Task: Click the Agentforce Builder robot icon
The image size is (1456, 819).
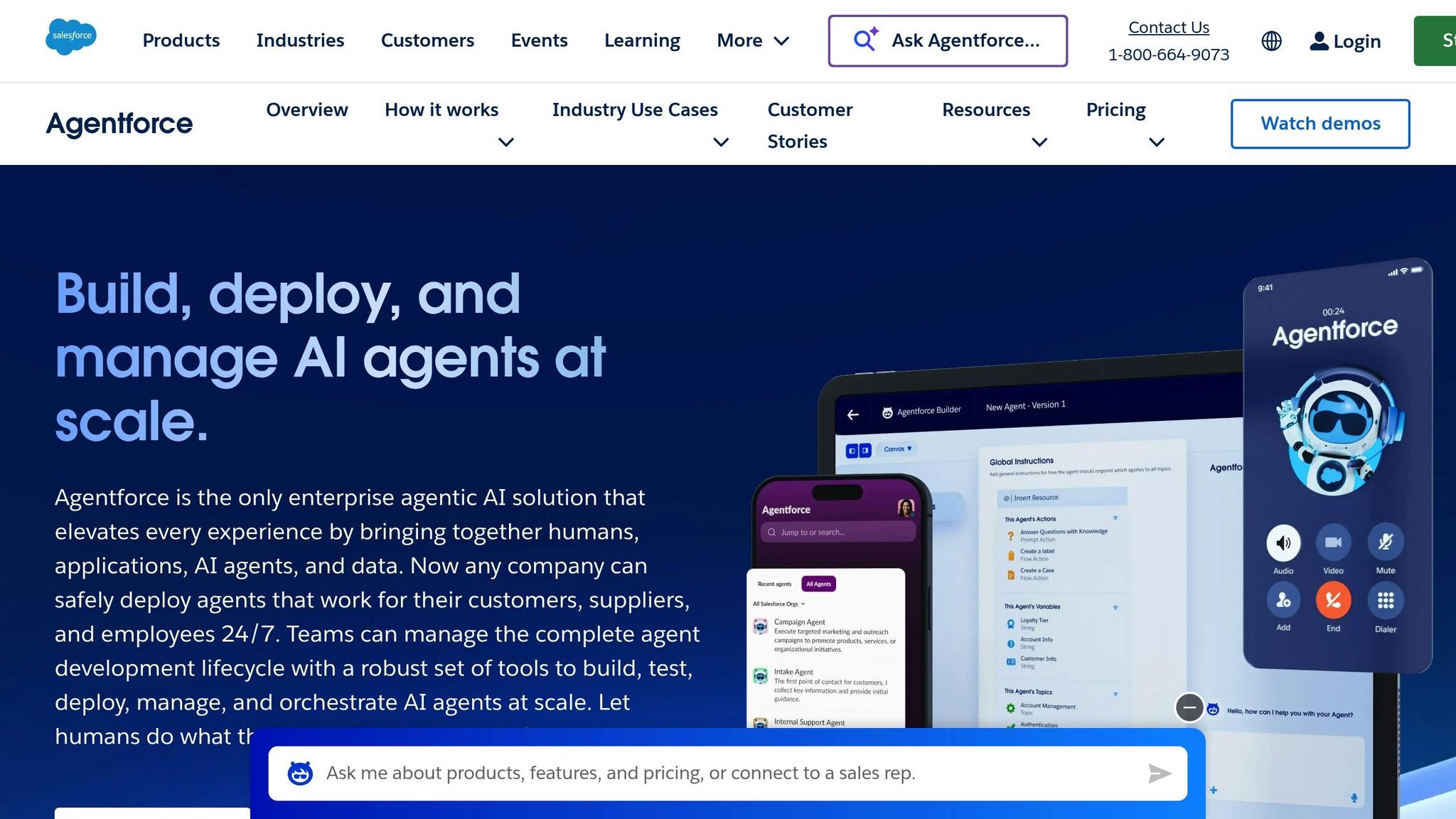Action: [887, 412]
